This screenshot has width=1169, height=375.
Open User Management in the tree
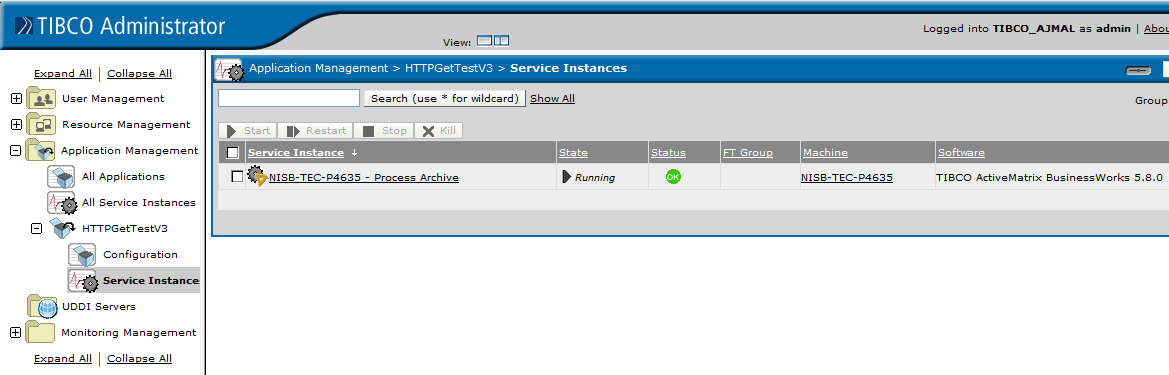coord(113,98)
